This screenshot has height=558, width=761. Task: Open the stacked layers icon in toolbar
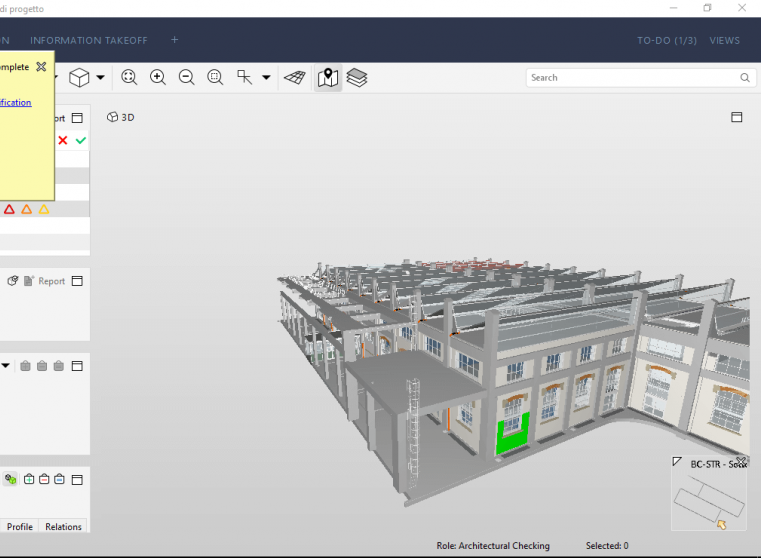click(x=357, y=77)
